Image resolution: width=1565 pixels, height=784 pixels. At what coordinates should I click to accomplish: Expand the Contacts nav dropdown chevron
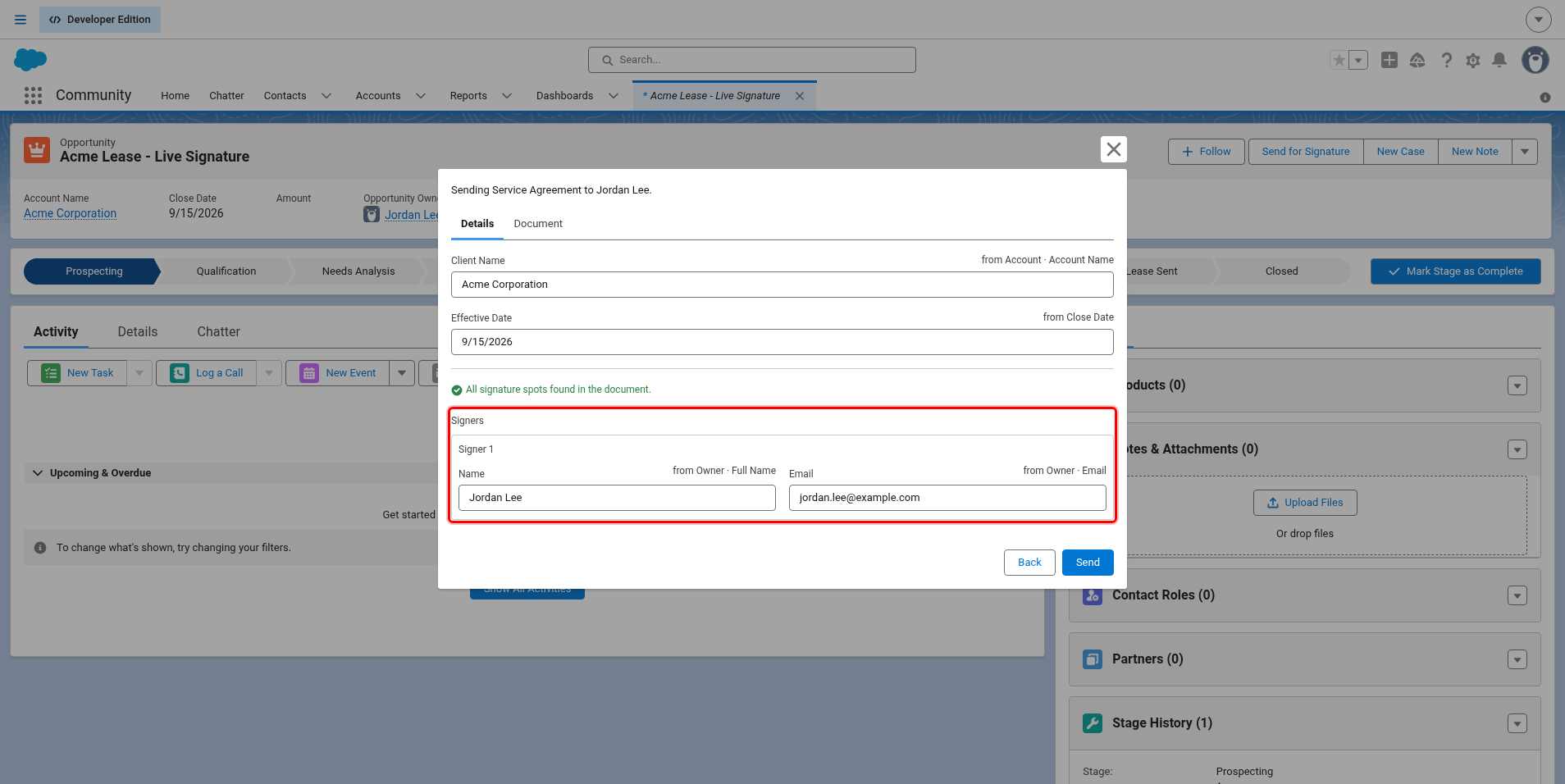tap(326, 96)
